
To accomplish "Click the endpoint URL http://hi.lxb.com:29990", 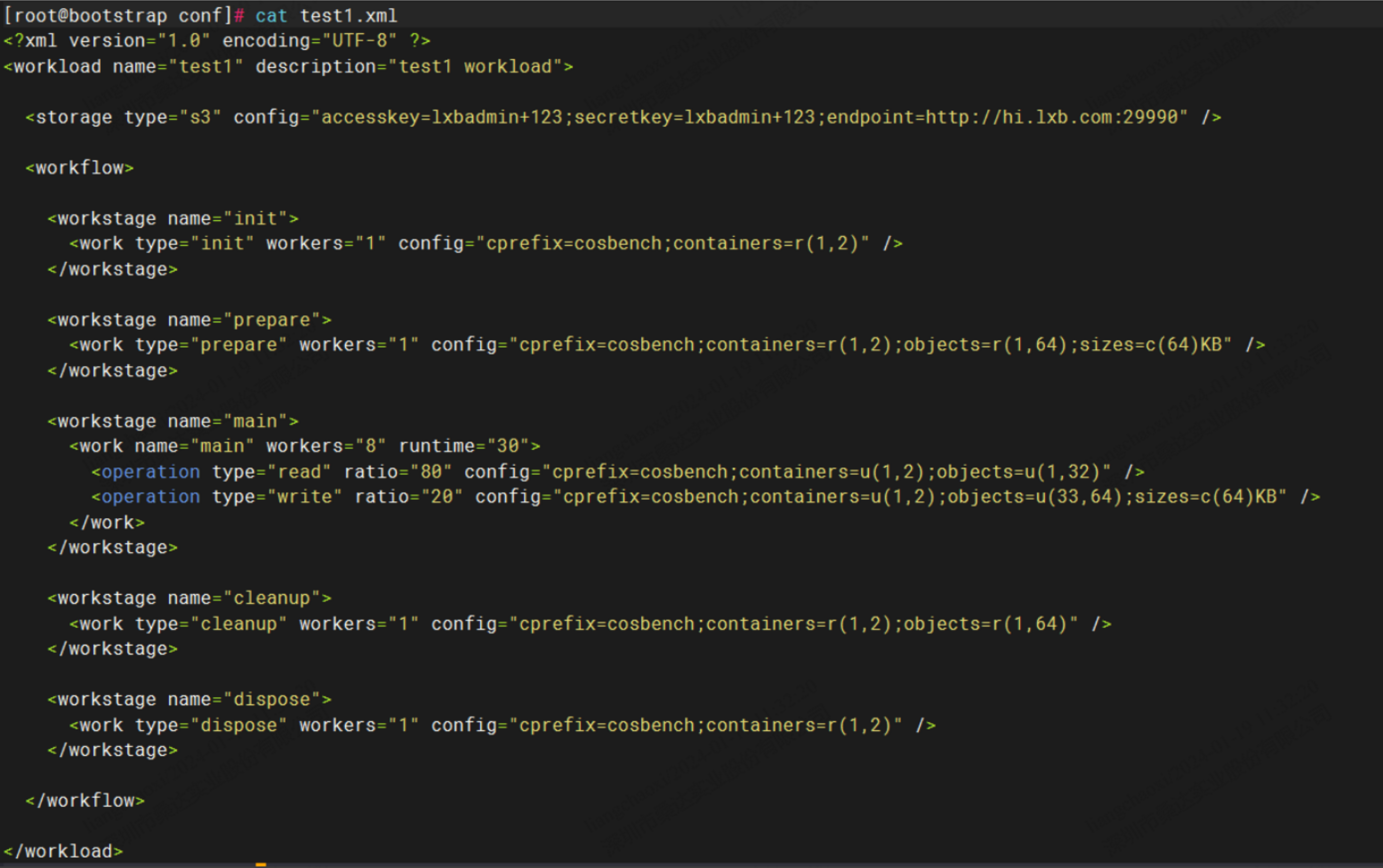I will [1052, 117].
